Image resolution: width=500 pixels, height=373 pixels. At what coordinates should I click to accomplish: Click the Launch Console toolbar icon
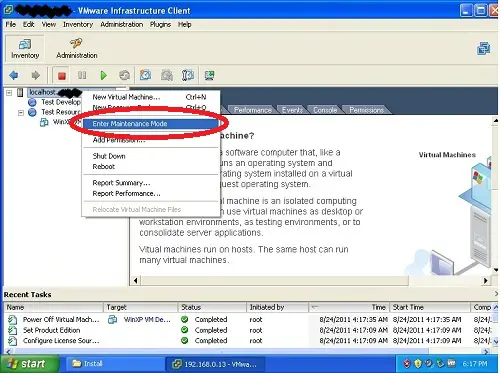point(209,75)
